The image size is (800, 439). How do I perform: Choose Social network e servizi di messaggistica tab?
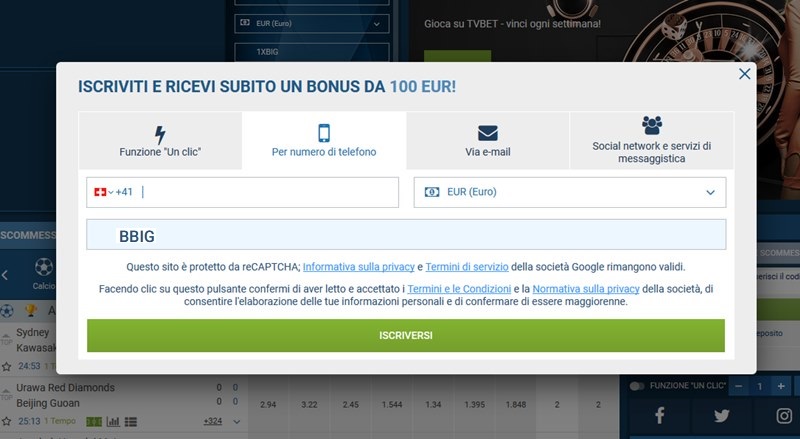652,141
